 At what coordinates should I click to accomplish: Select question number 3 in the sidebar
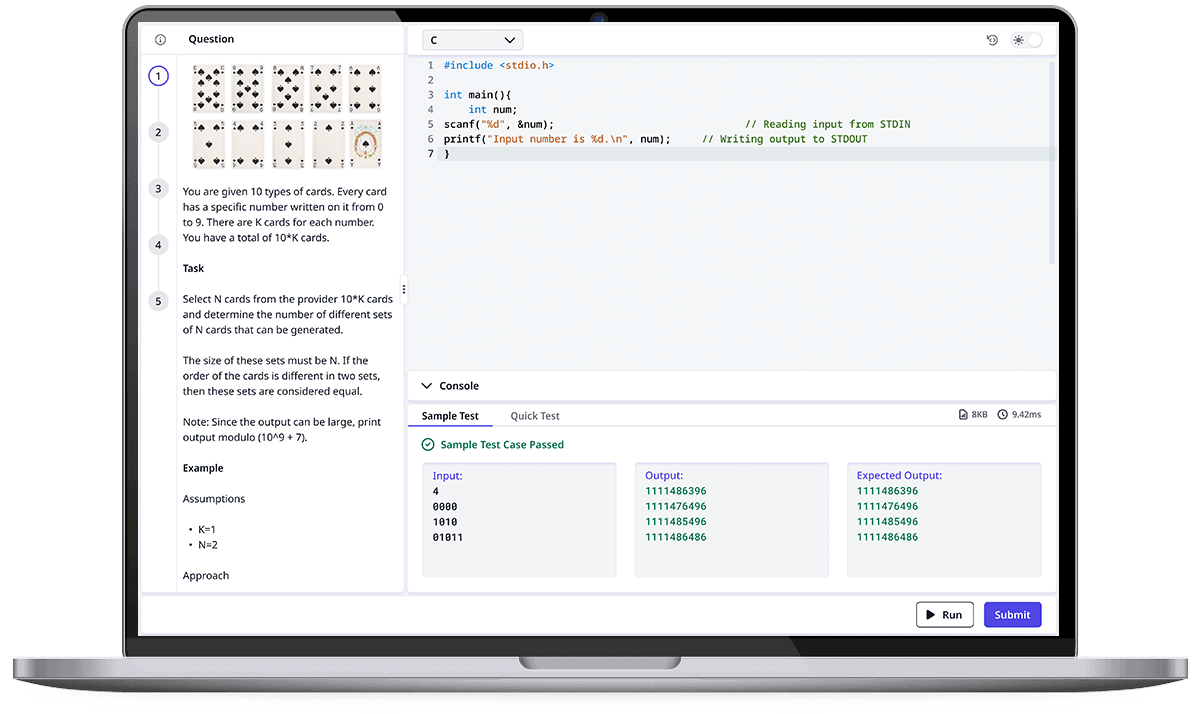pos(158,188)
